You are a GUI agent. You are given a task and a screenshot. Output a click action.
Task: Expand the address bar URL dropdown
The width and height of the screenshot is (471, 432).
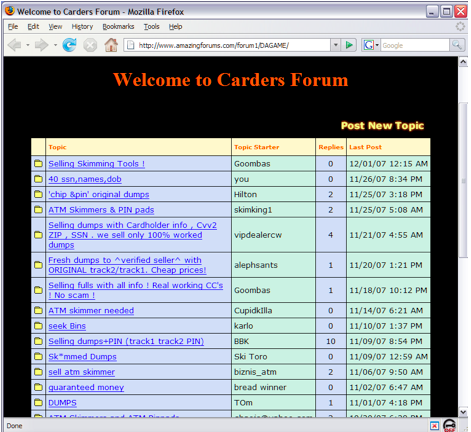(x=336, y=45)
